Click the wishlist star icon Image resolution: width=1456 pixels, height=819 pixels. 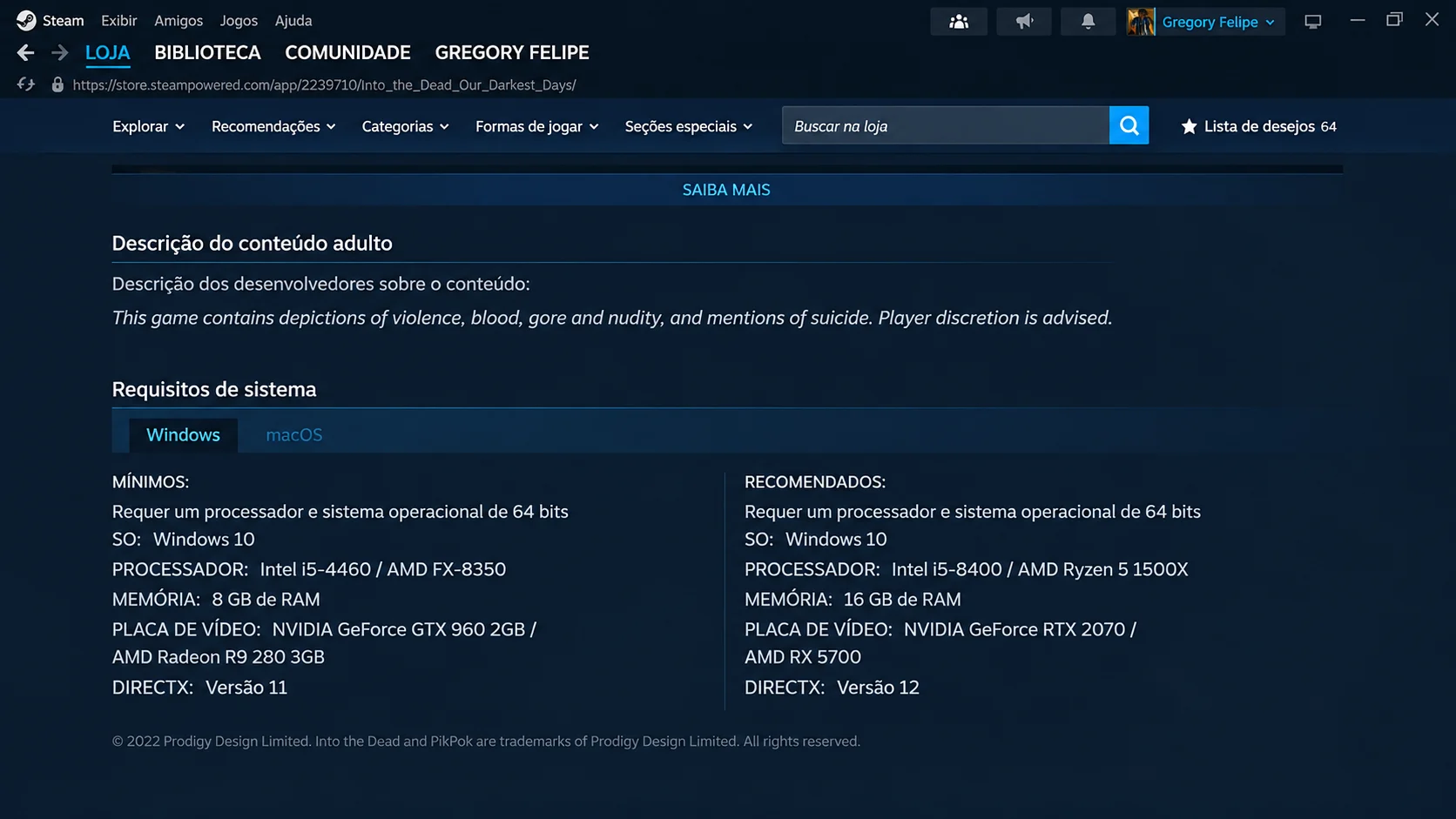[1189, 126]
